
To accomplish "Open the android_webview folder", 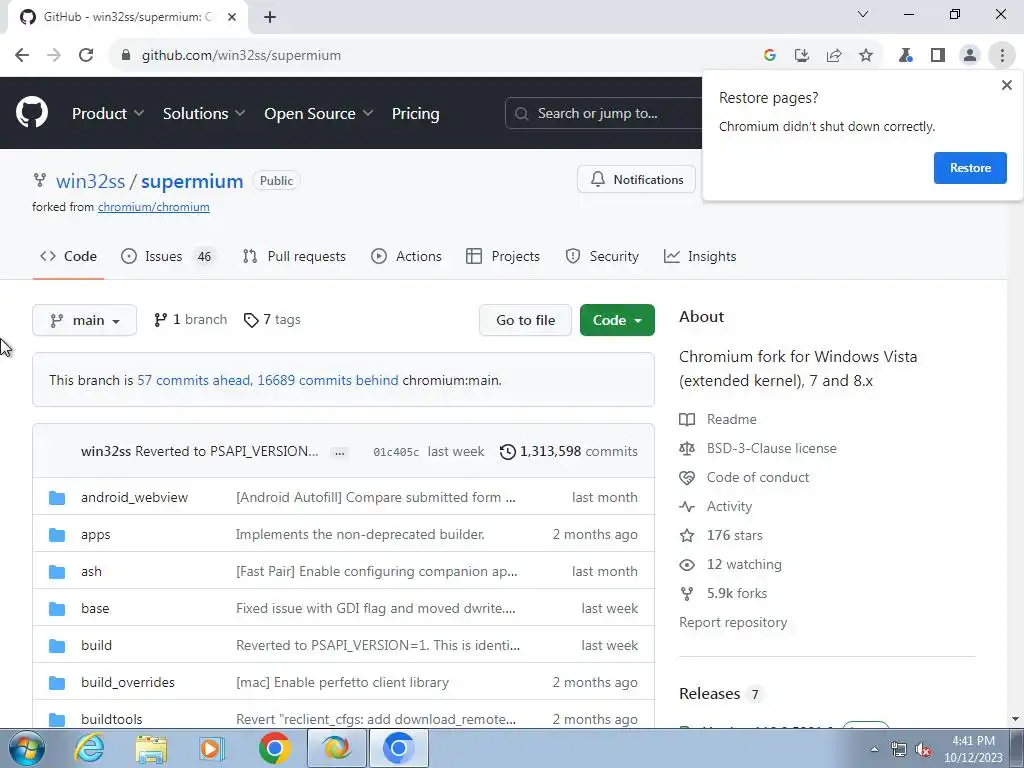I will click(135, 497).
